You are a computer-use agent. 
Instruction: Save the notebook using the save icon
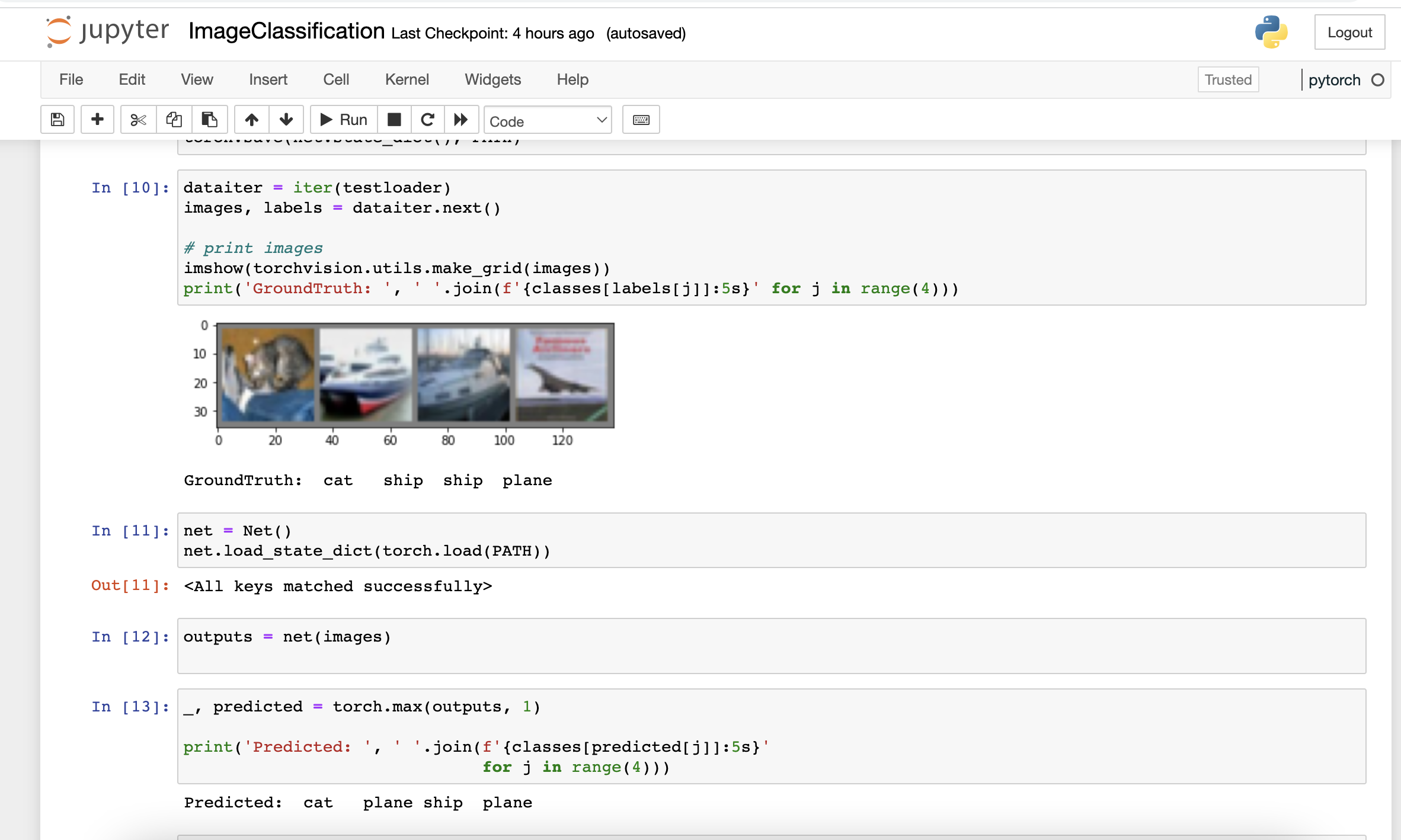(57, 119)
